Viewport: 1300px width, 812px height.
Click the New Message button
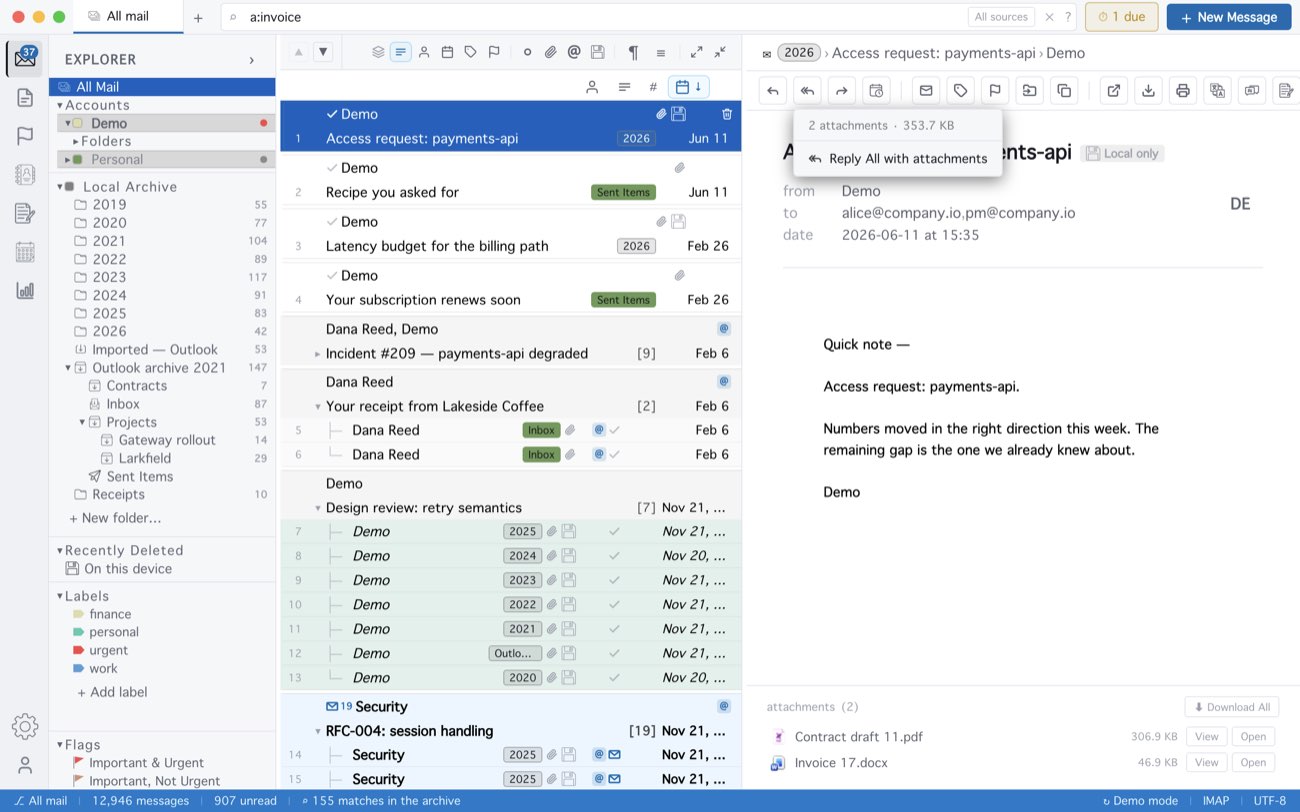pos(1228,17)
